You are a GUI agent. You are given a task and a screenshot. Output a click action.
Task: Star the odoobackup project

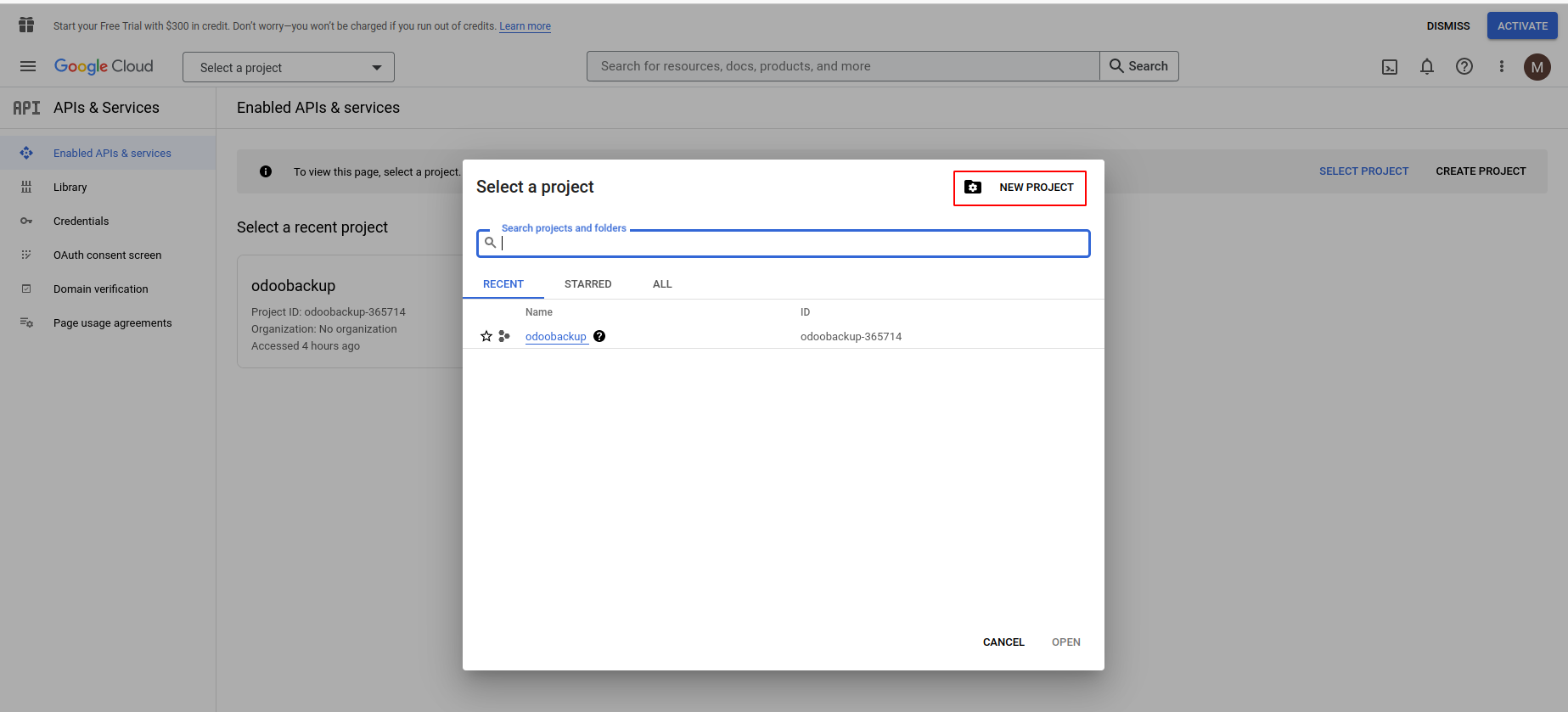point(486,336)
